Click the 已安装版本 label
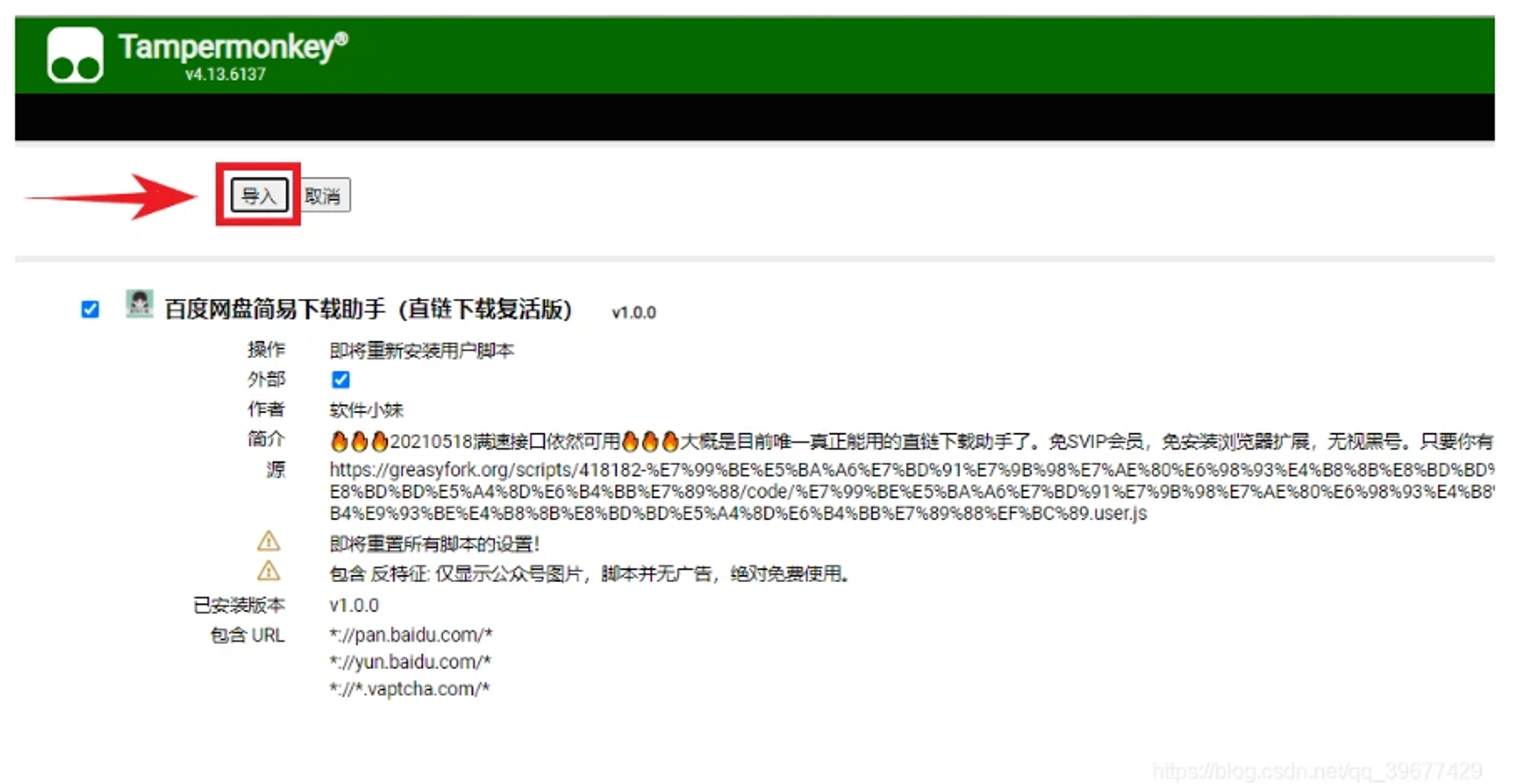The height and width of the screenshot is (784, 1530). coord(239,605)
